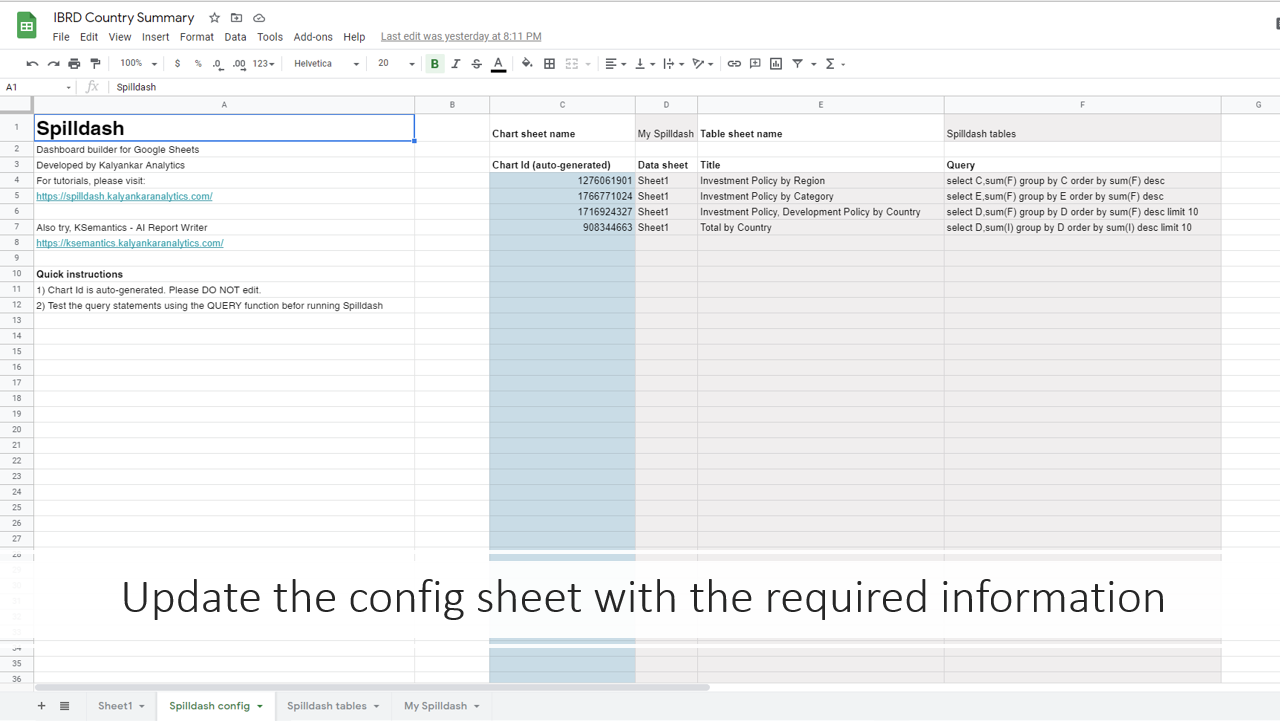Image resolution: width=1280 pixels, height=721 pixels.
Task: Open the Format menu
Action: click(197, 37)
